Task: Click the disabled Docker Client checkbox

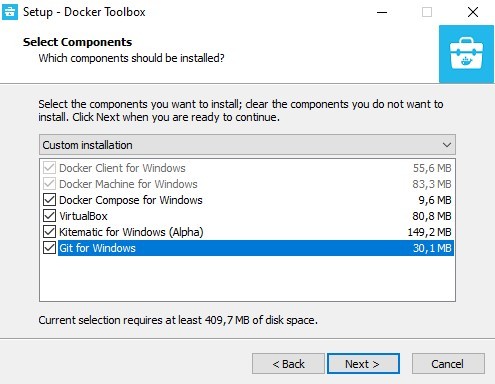Action: coord(49,168)
